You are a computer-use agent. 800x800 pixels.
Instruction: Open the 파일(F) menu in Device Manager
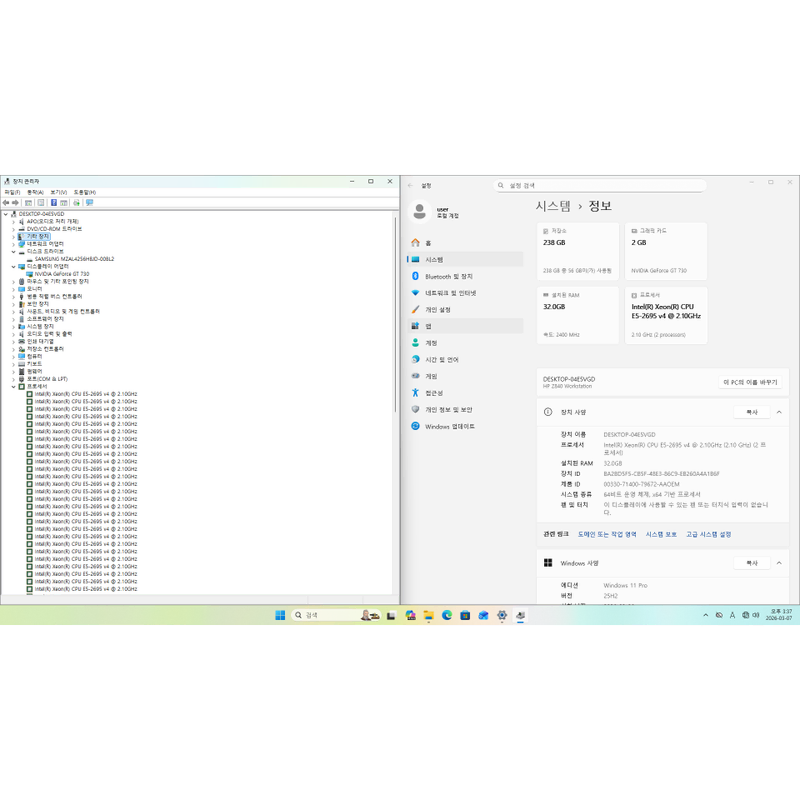pyautogui.click(x=12, y=192)
